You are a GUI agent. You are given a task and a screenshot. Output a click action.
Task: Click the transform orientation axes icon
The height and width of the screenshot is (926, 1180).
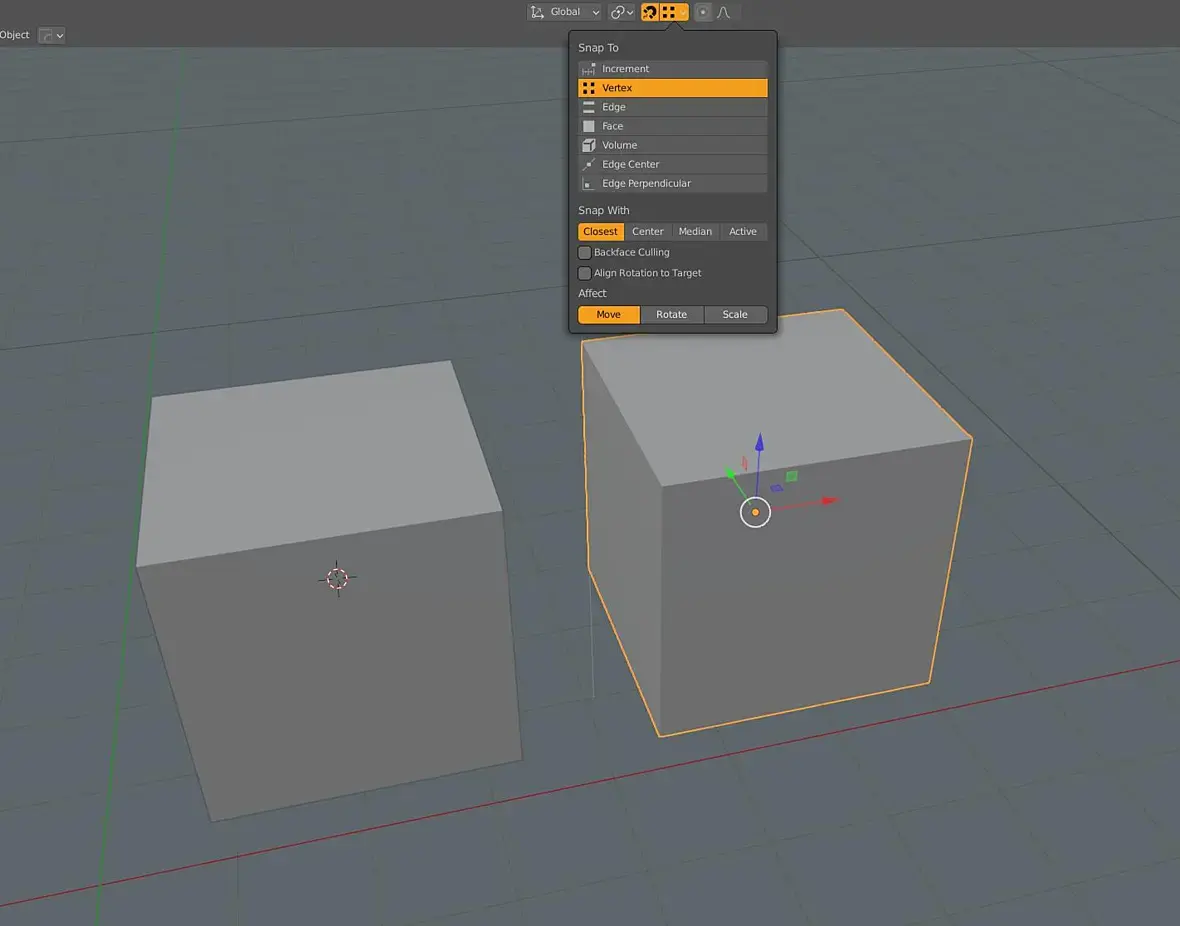[x=537, y=12]
